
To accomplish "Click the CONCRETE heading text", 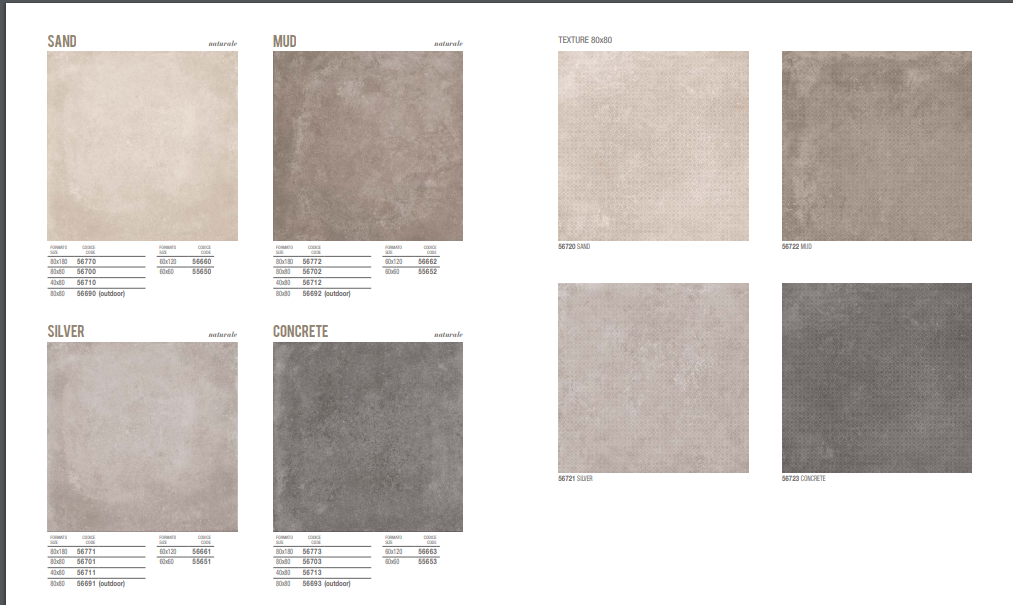I will tap(300, 332).
